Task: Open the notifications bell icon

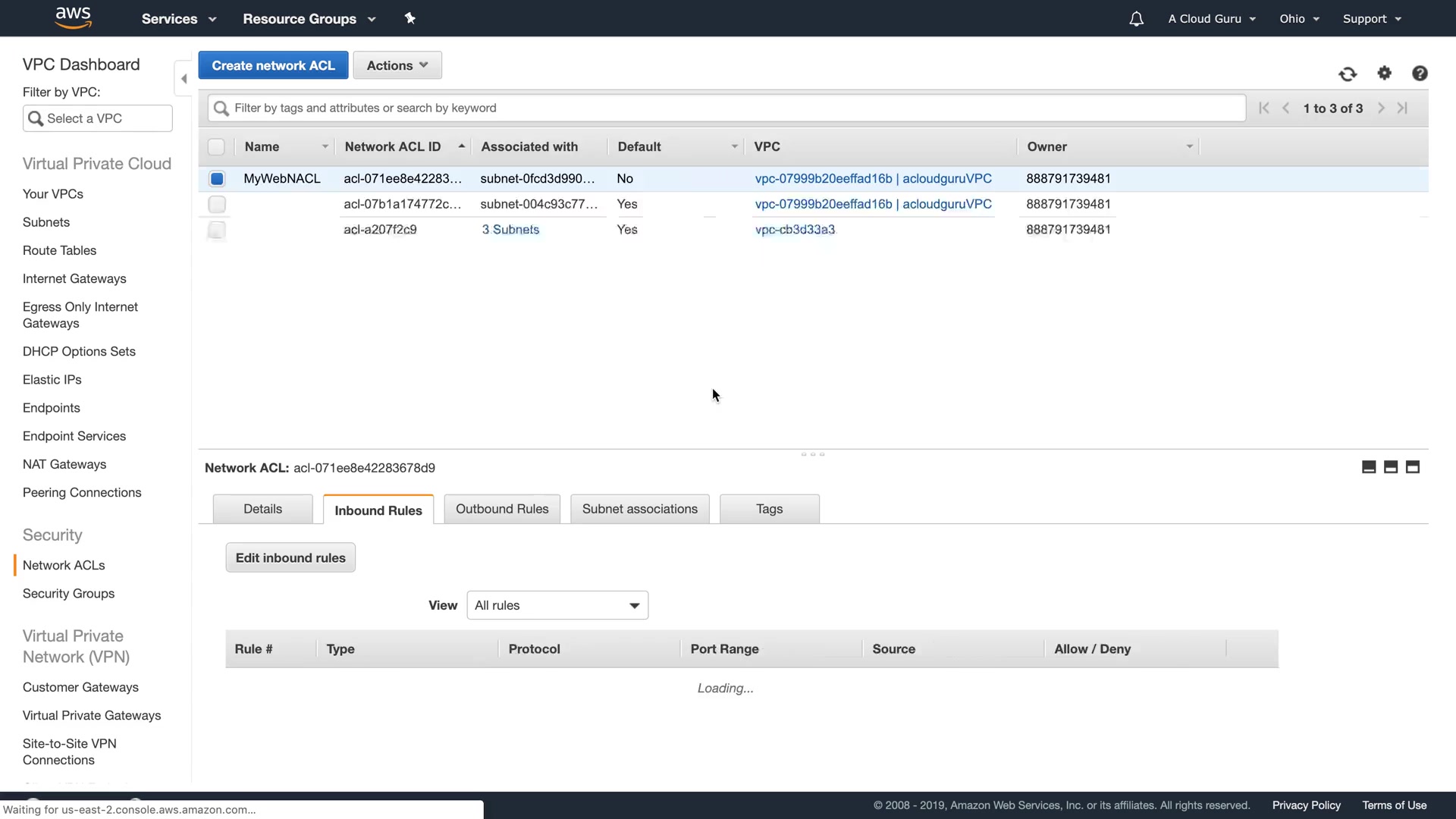Action: click(x=1136, y=19)
